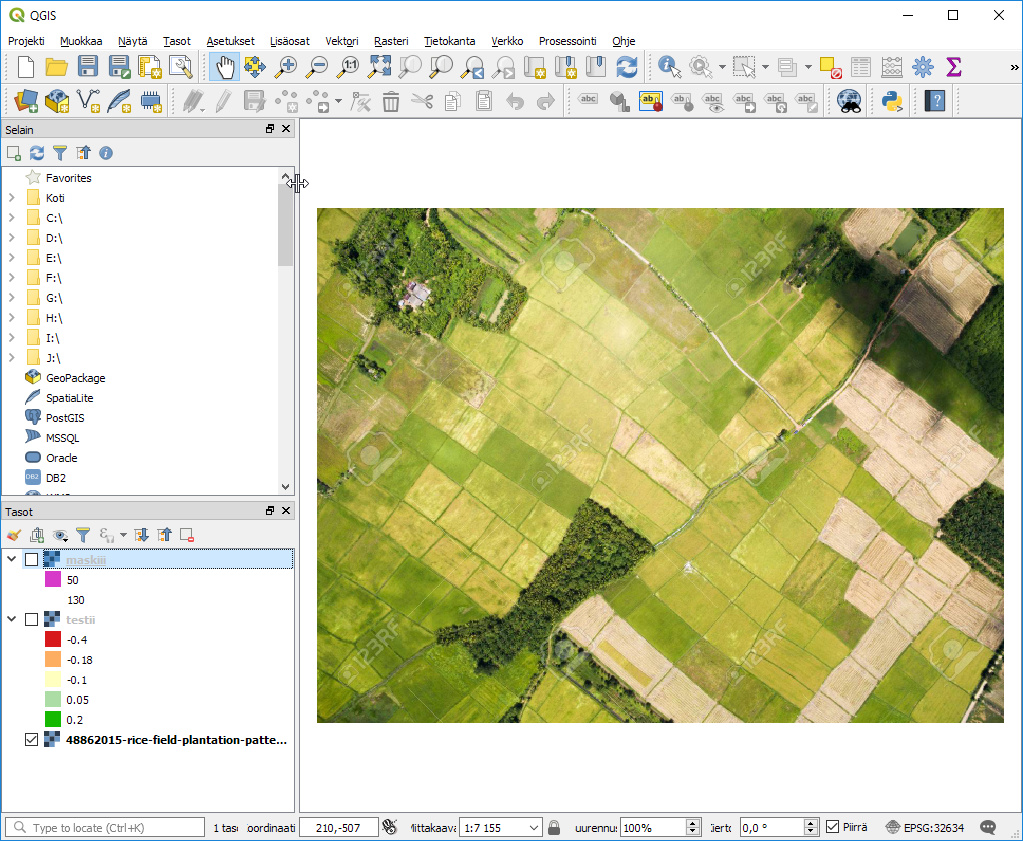Activate the Zoom In tool
Image resolution: width=1023 pixels, height=841 pixels.
[288, 66]
